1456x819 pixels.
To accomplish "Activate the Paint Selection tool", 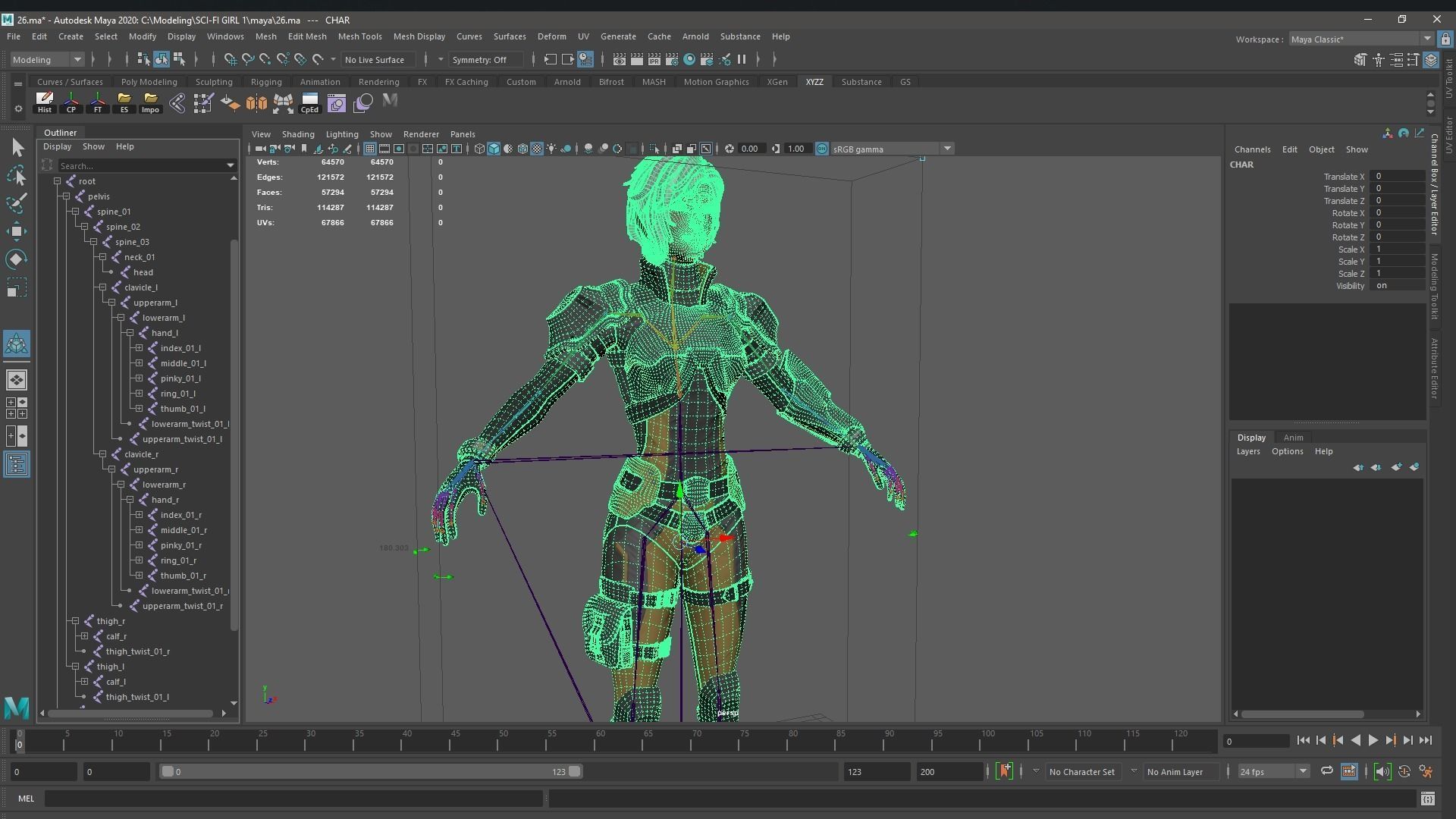I will click(x=17, y=203).
